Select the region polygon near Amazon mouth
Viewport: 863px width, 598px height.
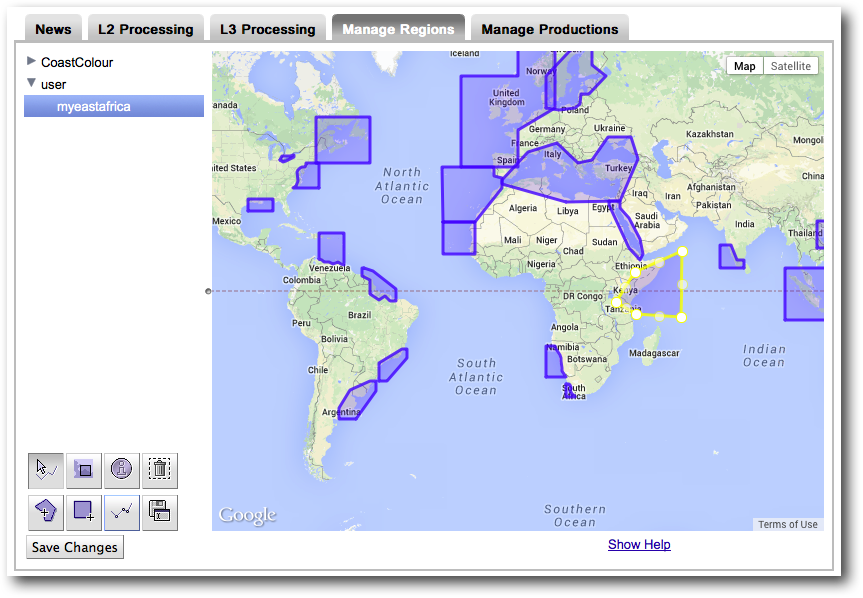(x=380, y=285)
